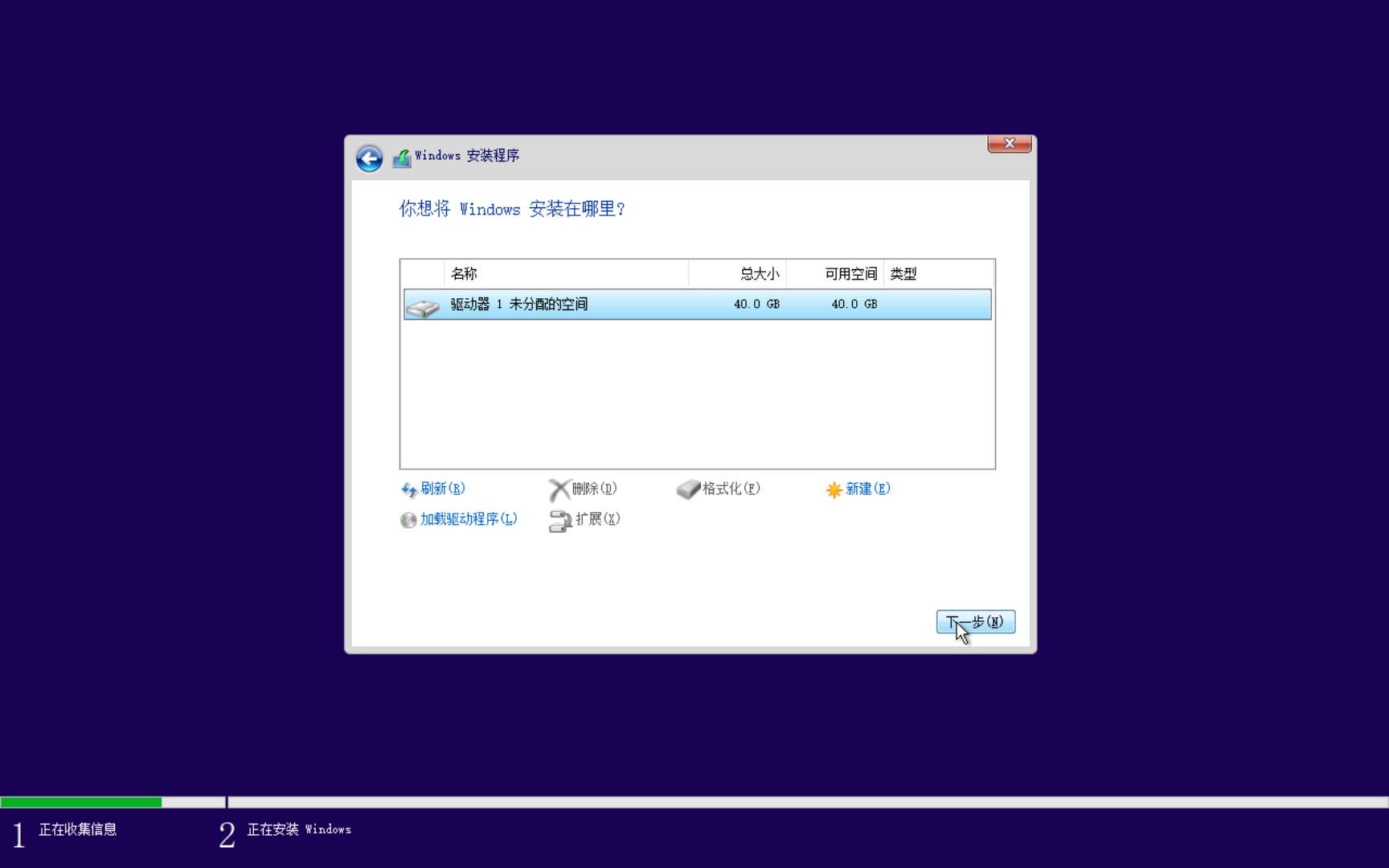Select step 2 正在安装 Windows at the bottom
Viewport: 1389px width, 868px height.
tap(297, 829)
